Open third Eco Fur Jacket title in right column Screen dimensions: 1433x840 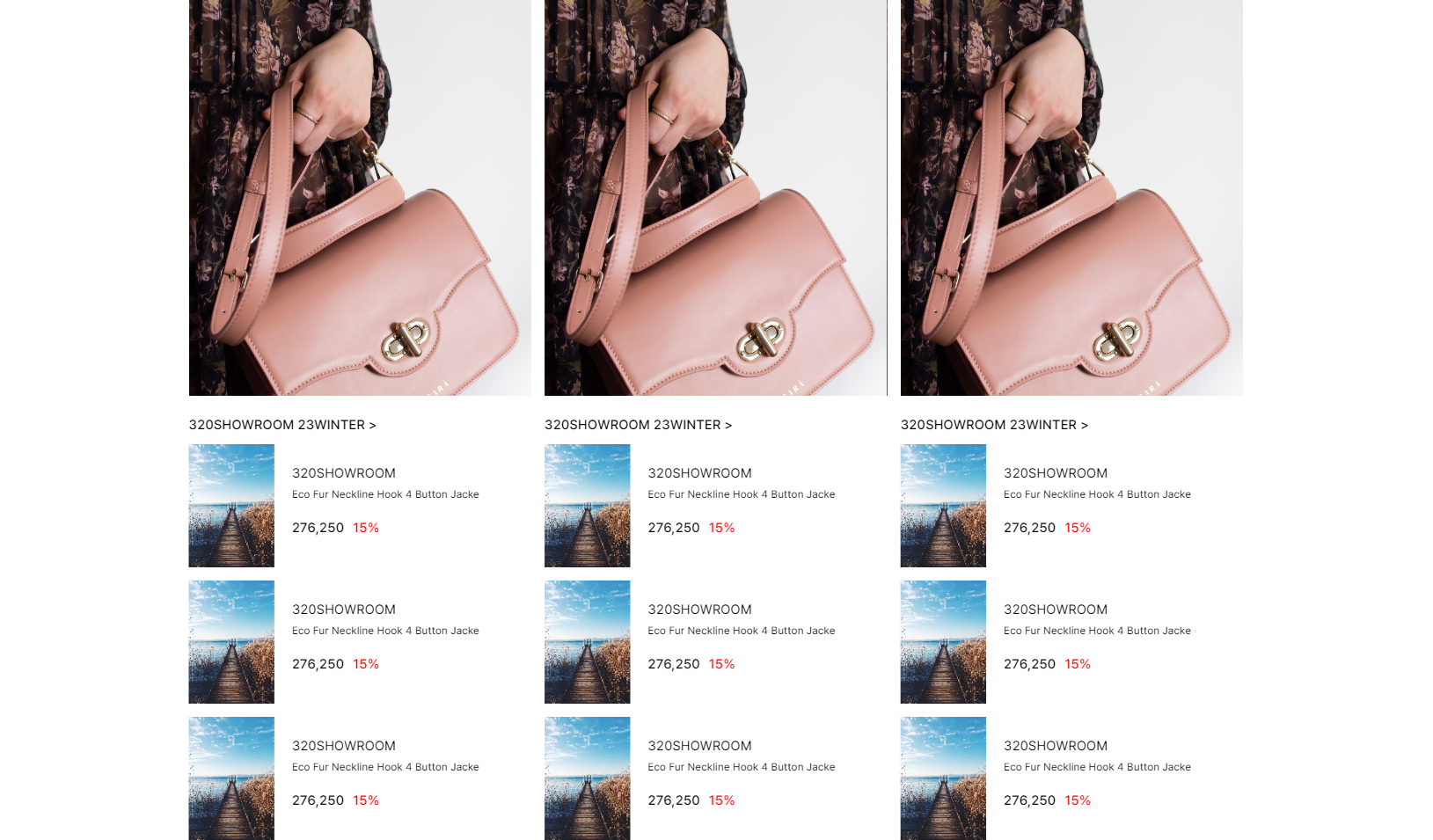point(1097,767)
